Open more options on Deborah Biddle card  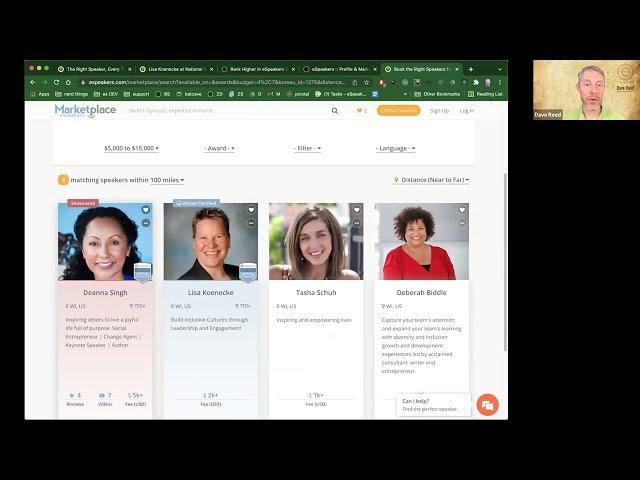462,223
